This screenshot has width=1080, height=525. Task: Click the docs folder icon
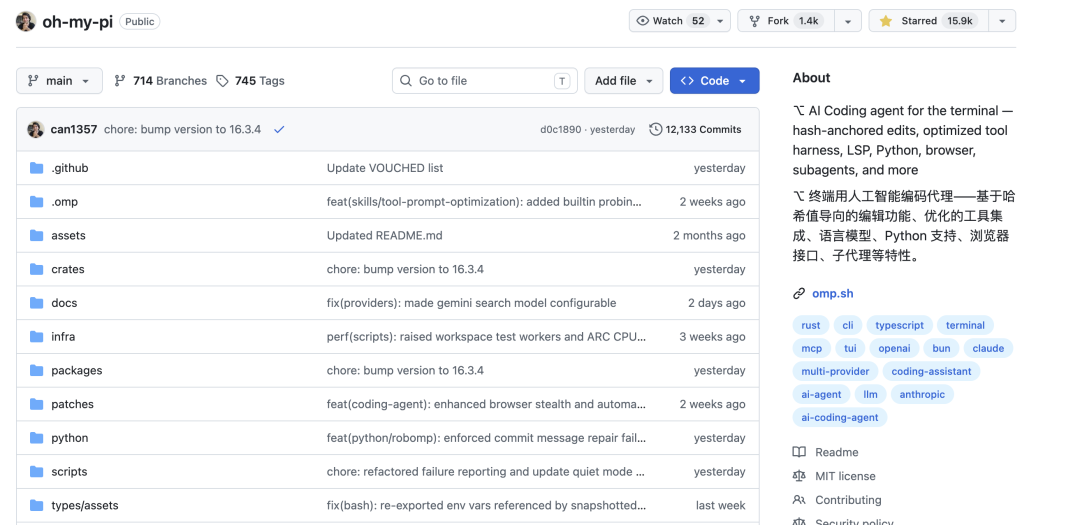click(37, 303)
